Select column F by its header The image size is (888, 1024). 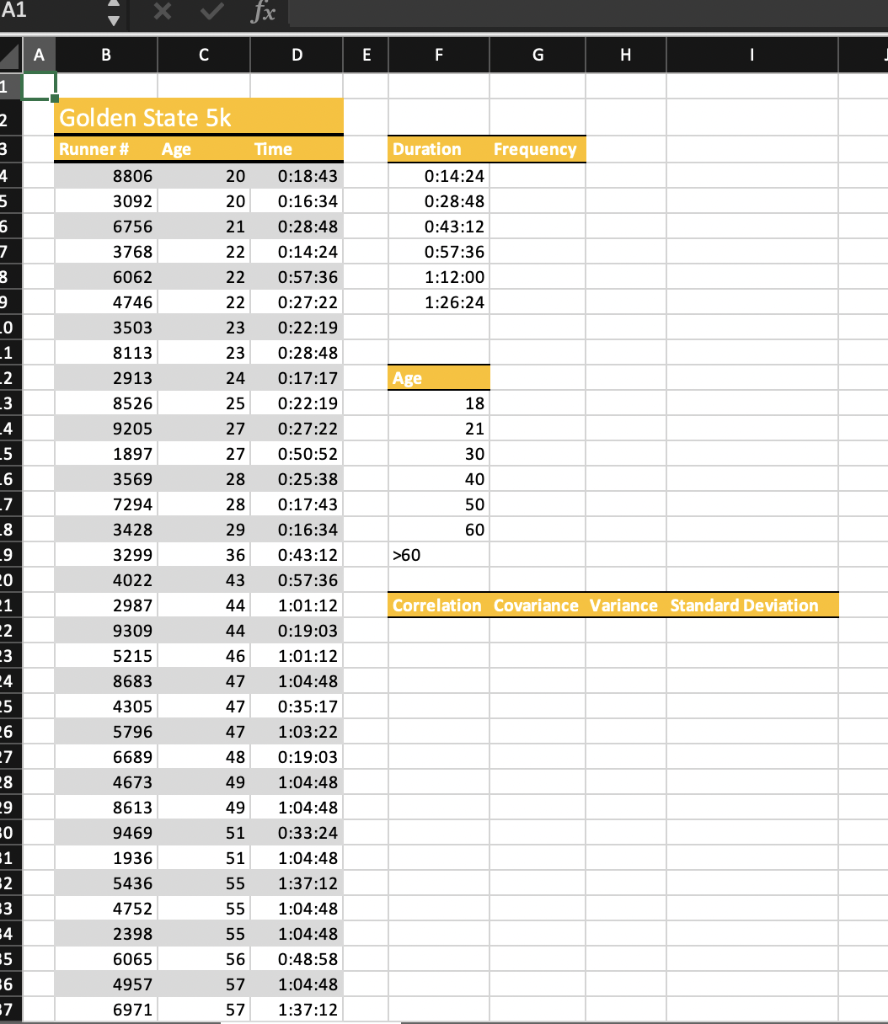[x=438, y=55]
